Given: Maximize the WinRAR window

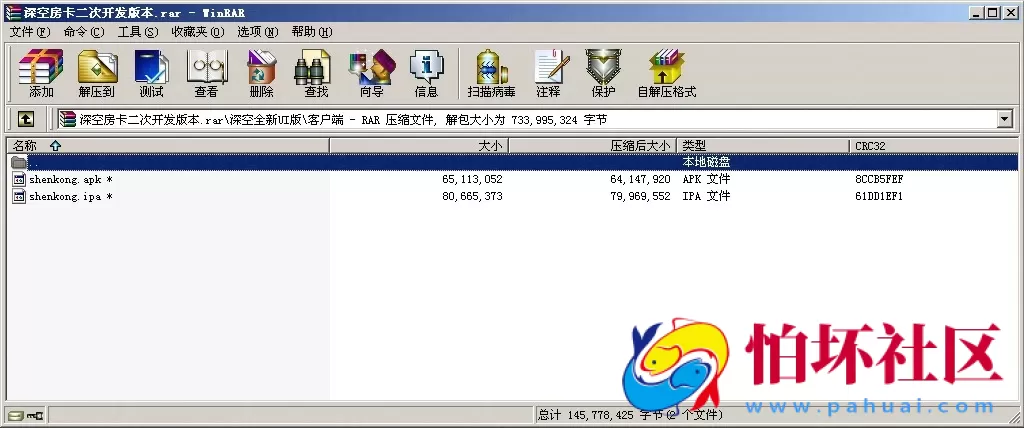Looking at the screenshot, I should pos(992,12).
